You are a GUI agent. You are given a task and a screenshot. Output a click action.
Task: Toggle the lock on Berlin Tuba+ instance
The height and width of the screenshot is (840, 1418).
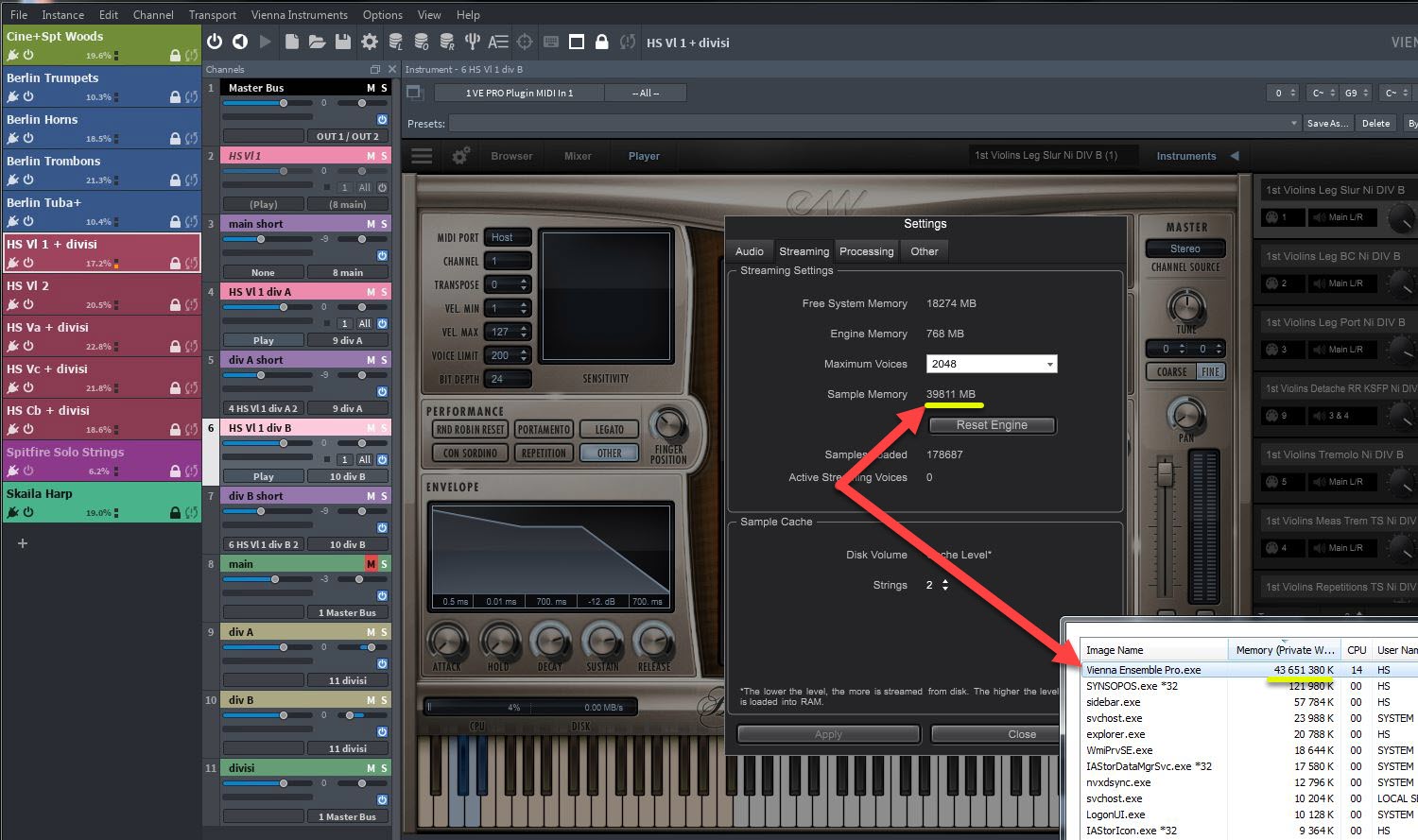(175, 221)
